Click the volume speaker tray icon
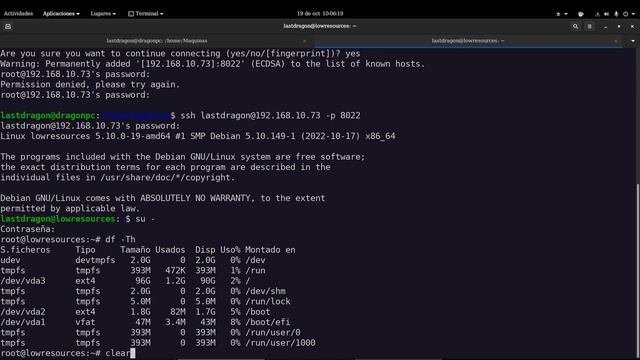 pos(607,14)
